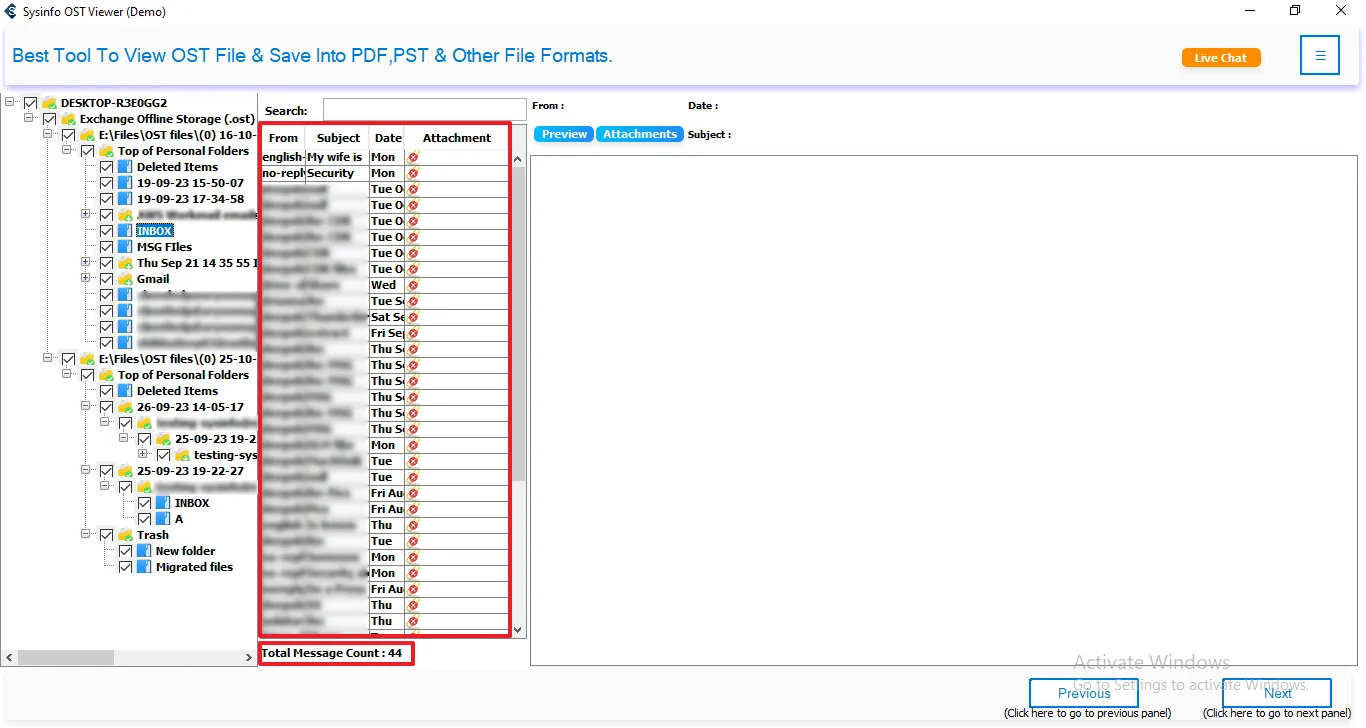Click the folder tree scrollbar left arrow

[10, 658]
